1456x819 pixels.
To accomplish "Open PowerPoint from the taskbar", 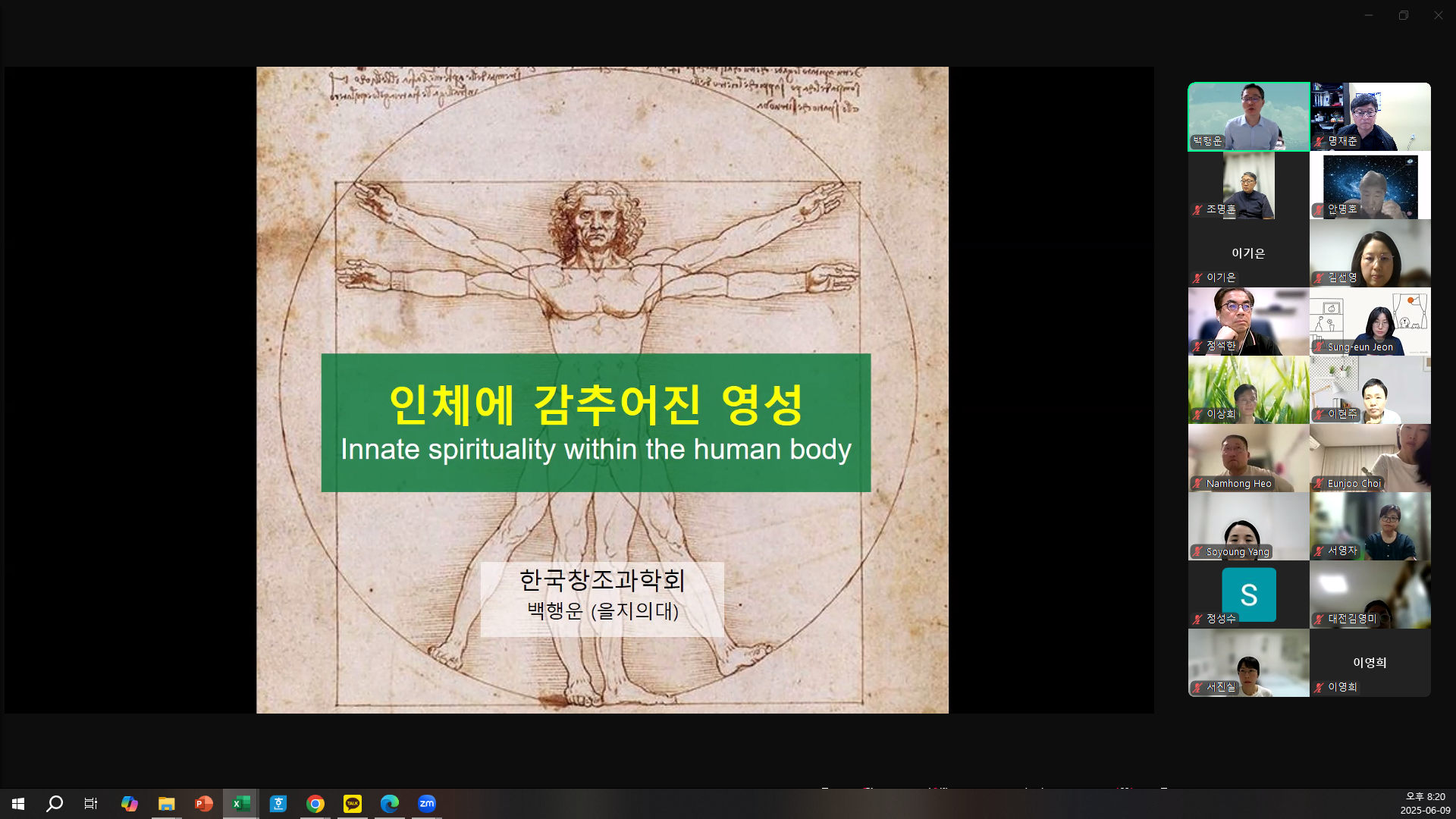I will [x=203, y=804].
